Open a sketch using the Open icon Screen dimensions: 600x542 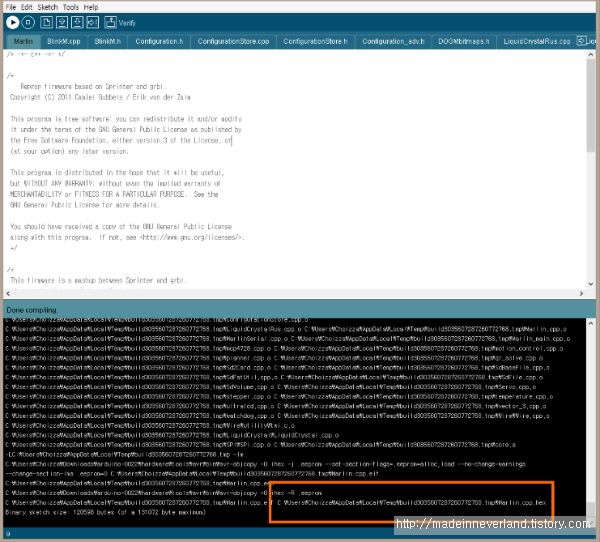pyautogui.click(x=62, y=23)
